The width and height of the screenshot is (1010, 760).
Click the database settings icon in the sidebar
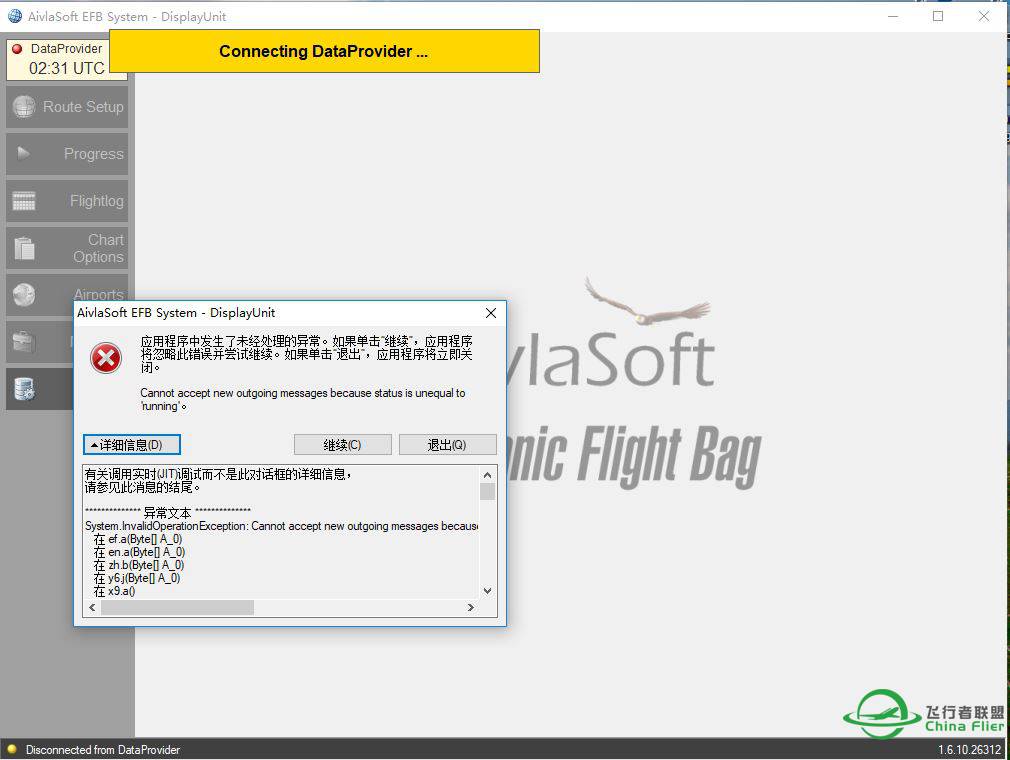pyautogui.click(x=24, y=389)
